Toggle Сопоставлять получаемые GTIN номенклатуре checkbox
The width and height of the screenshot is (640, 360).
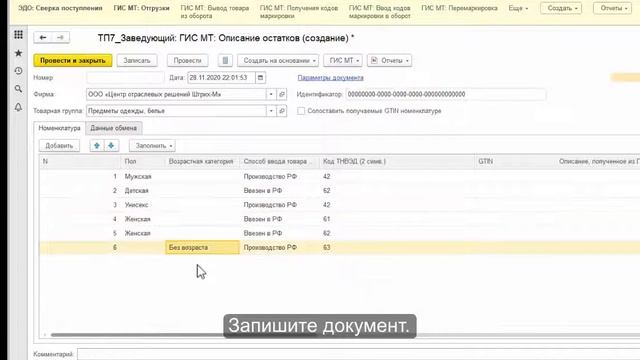(301, 111)
